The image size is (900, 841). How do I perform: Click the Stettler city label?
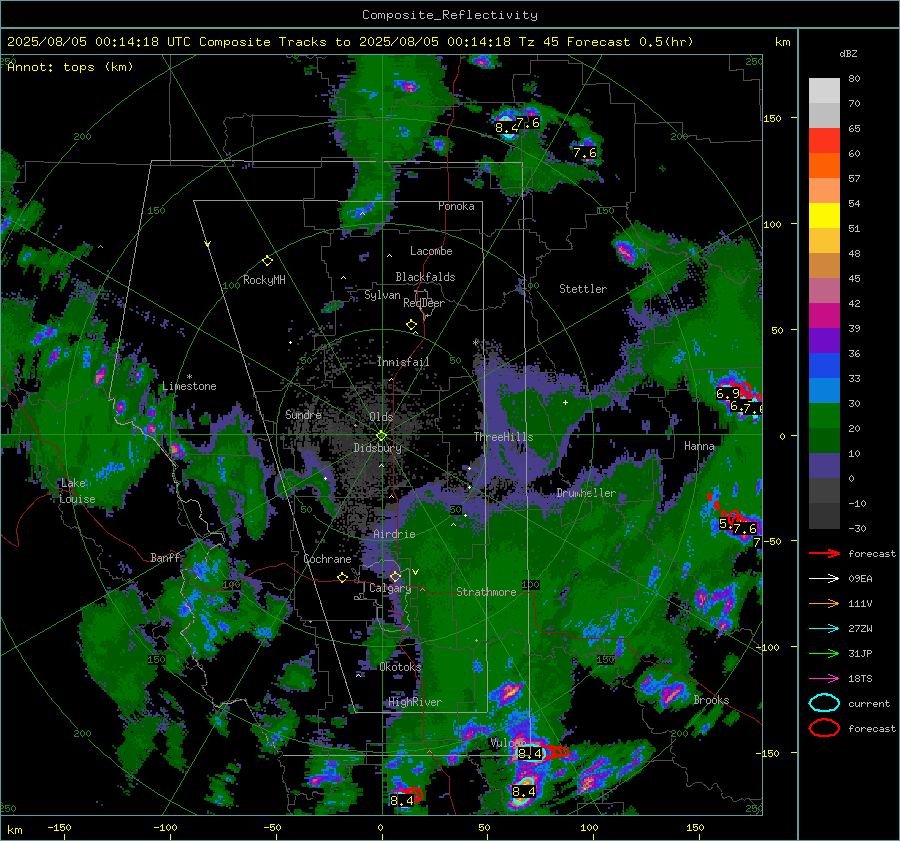583,289
